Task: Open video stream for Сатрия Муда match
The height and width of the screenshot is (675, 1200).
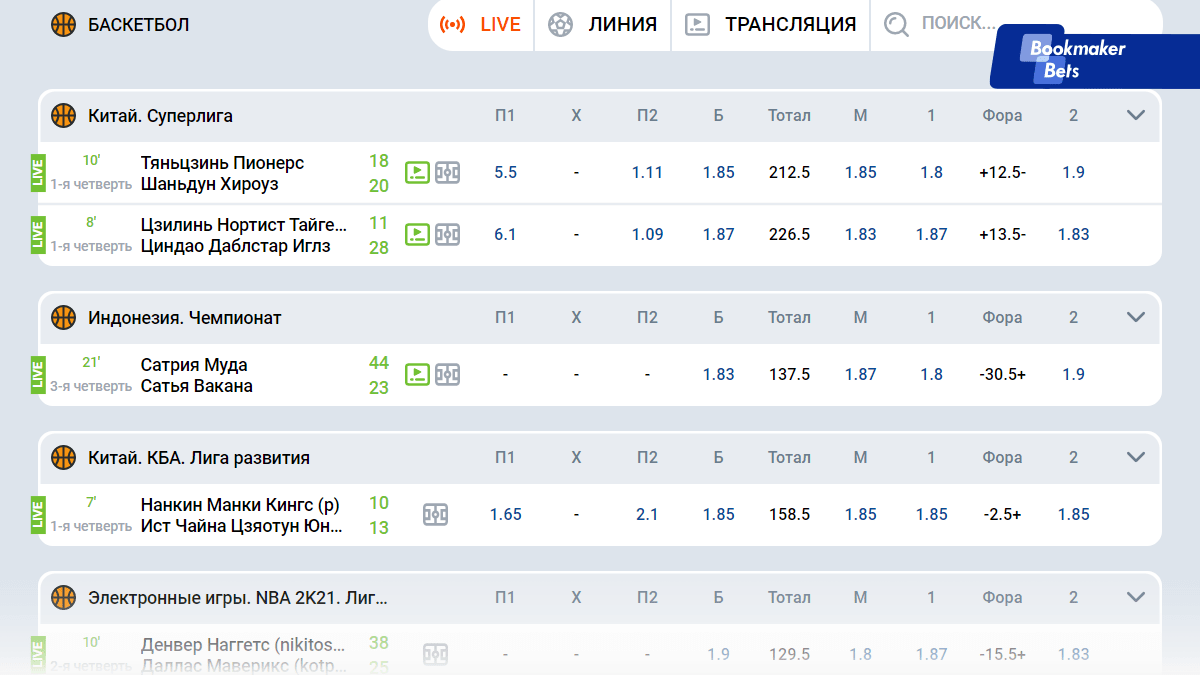Action: pyautogui.click(x=417, y=375)
